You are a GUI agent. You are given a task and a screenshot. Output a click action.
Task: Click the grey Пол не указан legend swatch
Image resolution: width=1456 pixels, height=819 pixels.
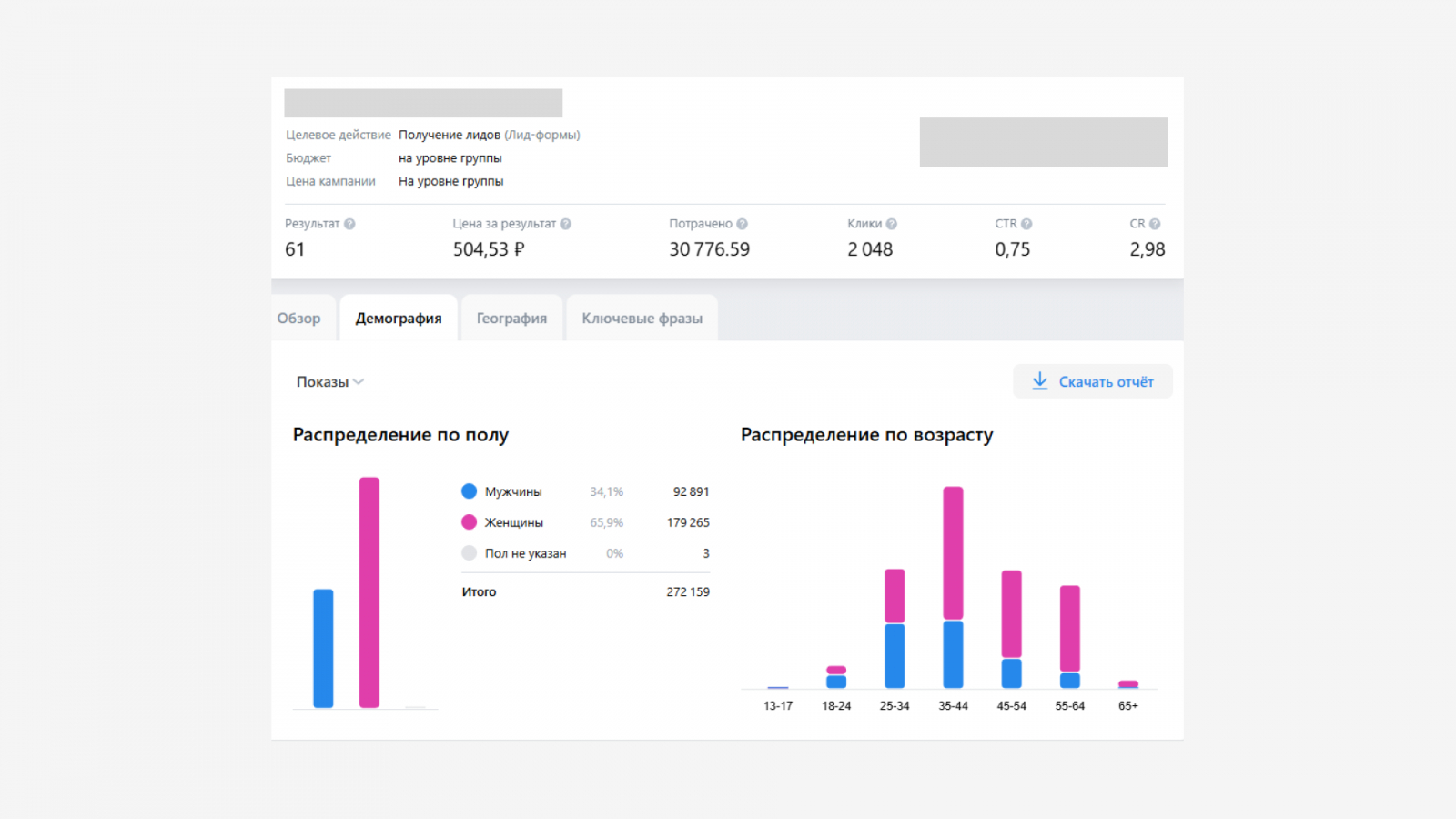point(470,553)
